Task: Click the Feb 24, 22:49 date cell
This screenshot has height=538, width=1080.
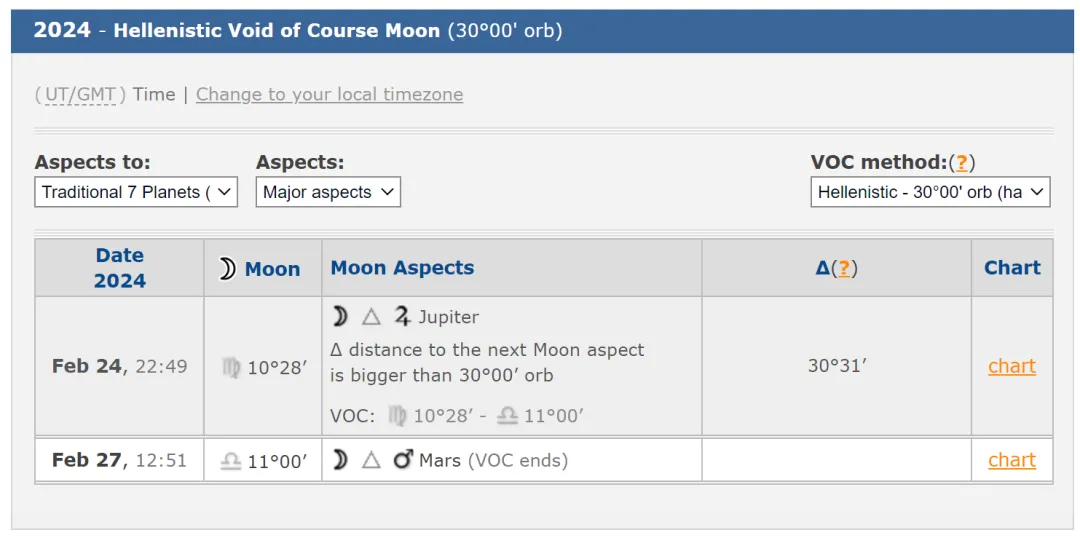Action: pos(119,366)
